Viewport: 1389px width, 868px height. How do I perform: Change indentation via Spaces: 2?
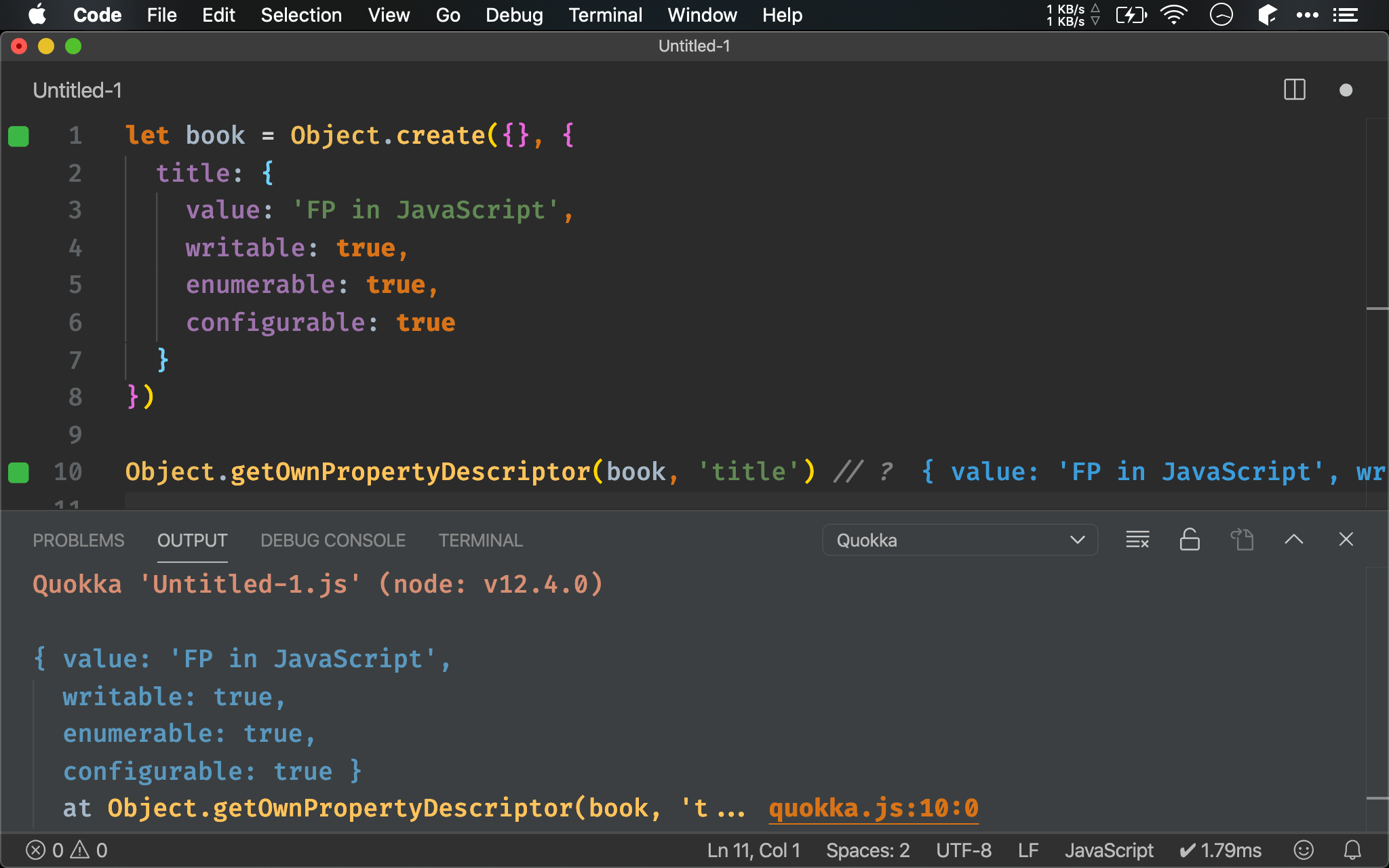coord(867,850)
